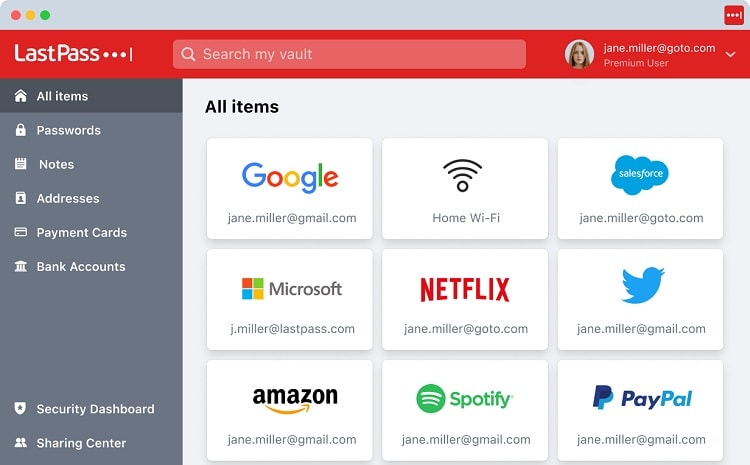Viewport: 750px width, 465px height.
Task: Click the contact book icon beside Addresses
Action: coord(21,198)
